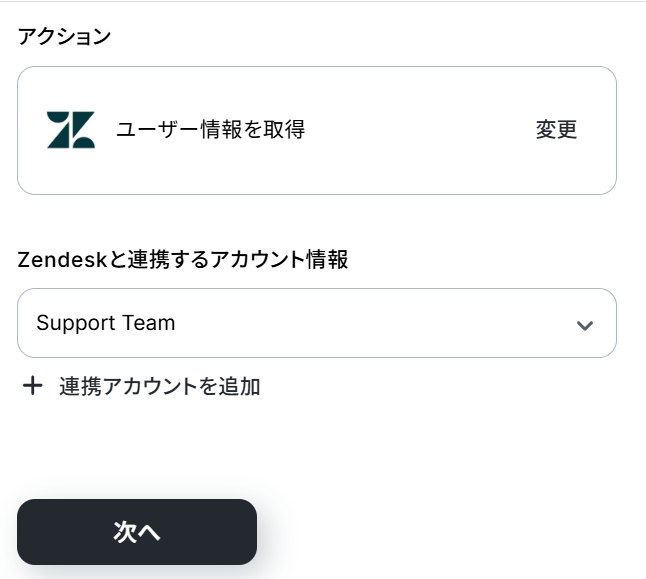
Task: Click the plus icon to add account
Action: [33, 386]
